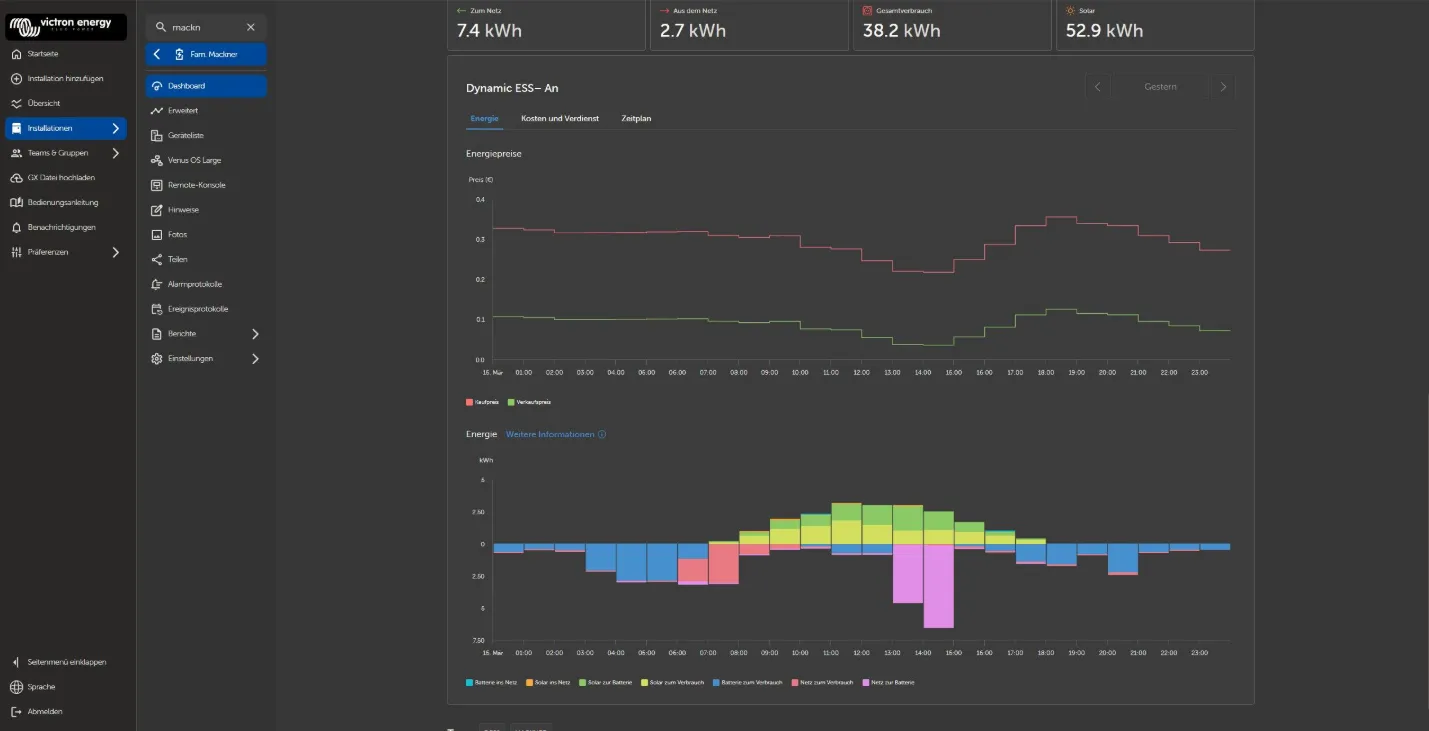The image size is (1429, 731).
Task: Expand the Berichte submenu chevron
Action: (255, 334)
